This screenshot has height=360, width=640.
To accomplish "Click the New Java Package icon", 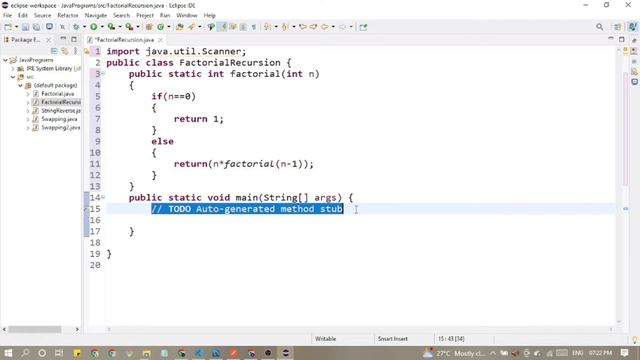I will point(149,27).
